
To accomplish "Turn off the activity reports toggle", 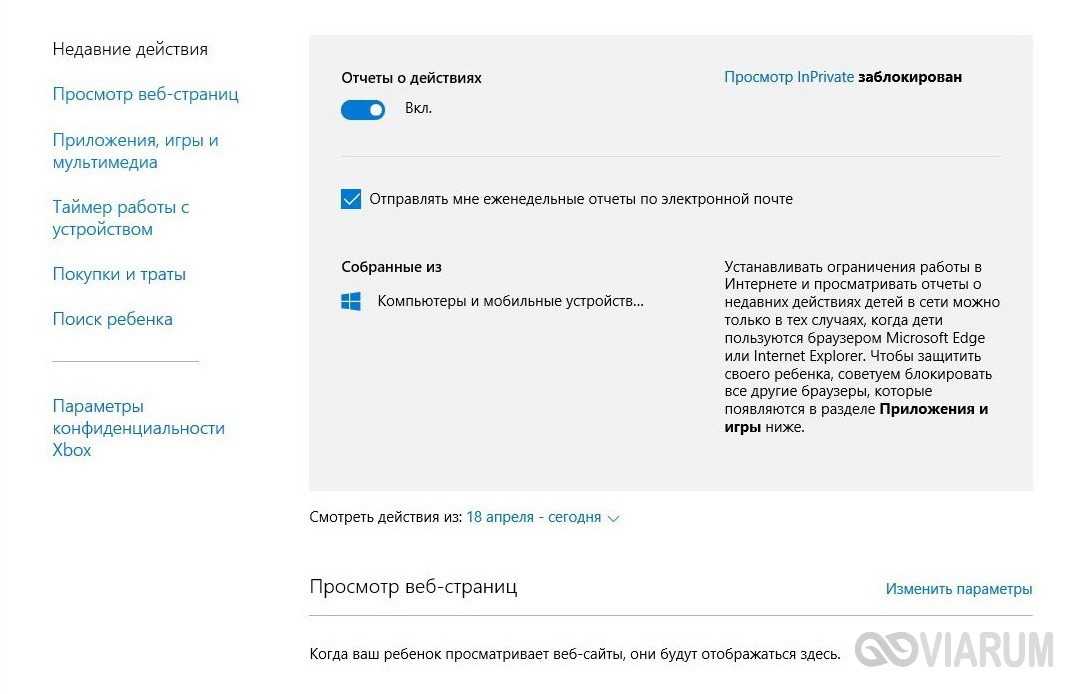I will (x=363, y=110).
